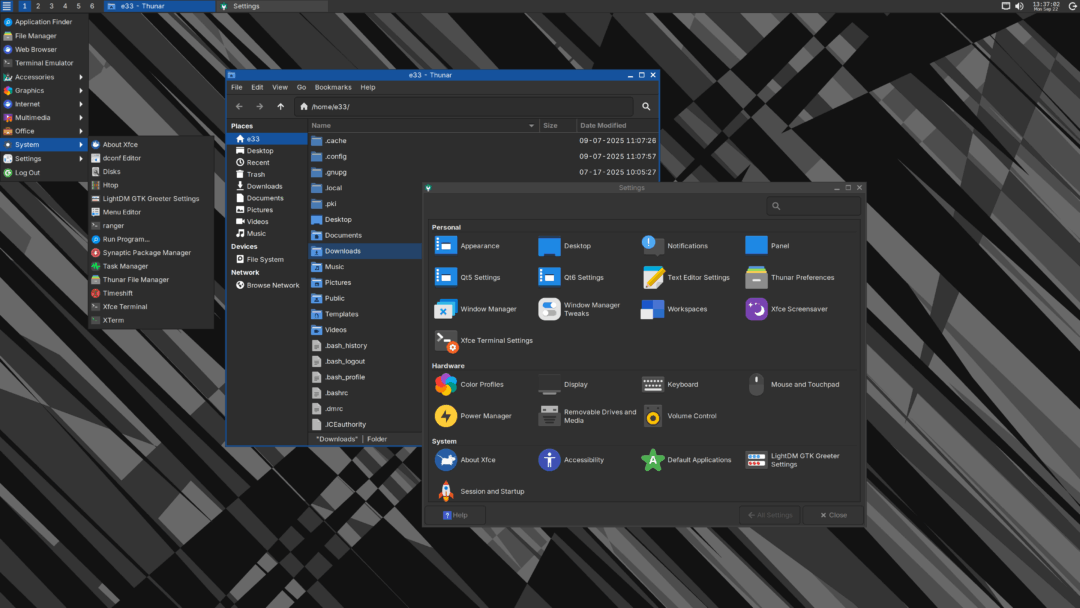This screenshot has width=1080, height=608.
Task: Expand the Multimedia submenu
Action: (34, 117)
